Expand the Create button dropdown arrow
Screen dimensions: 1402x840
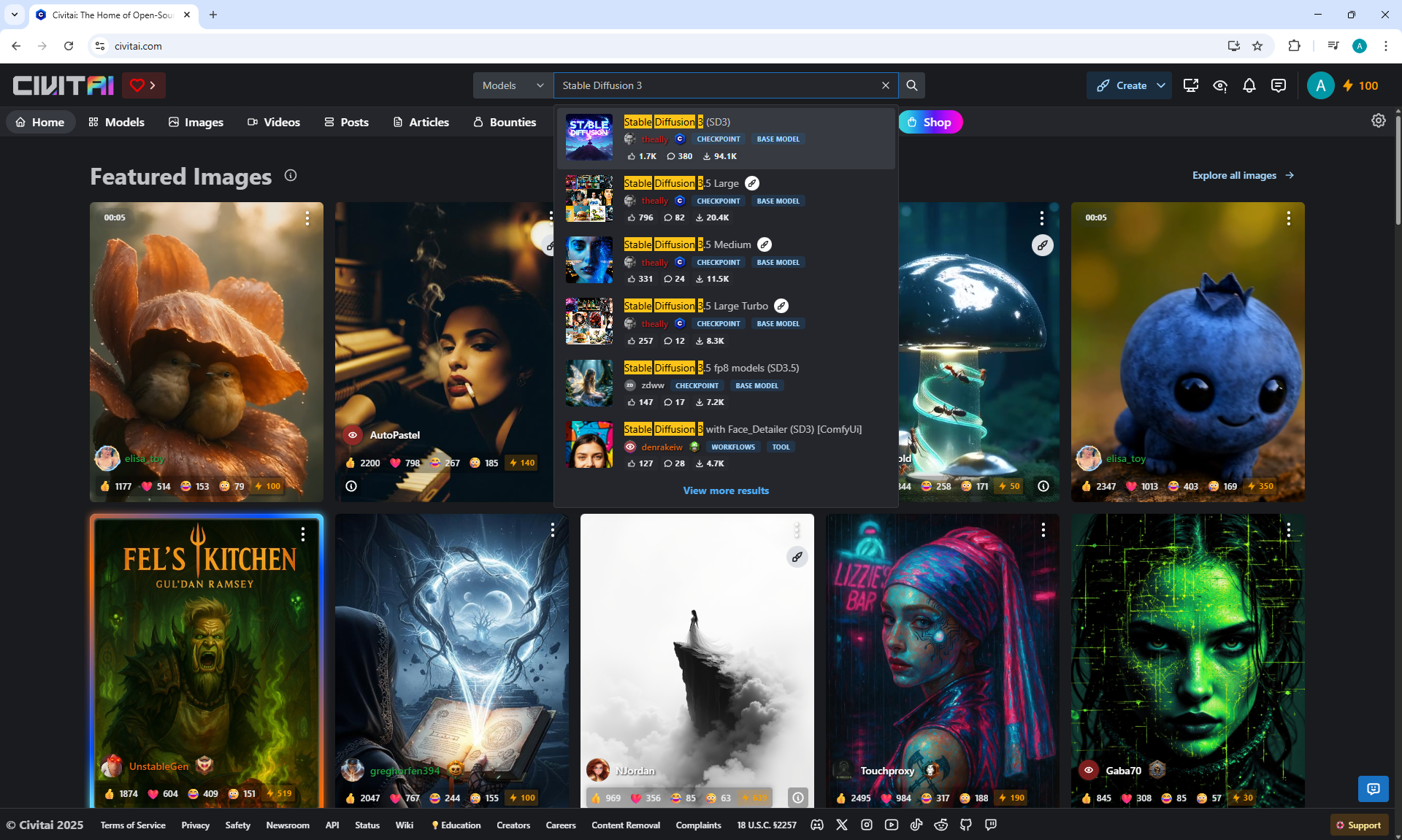coord(1160,85)
